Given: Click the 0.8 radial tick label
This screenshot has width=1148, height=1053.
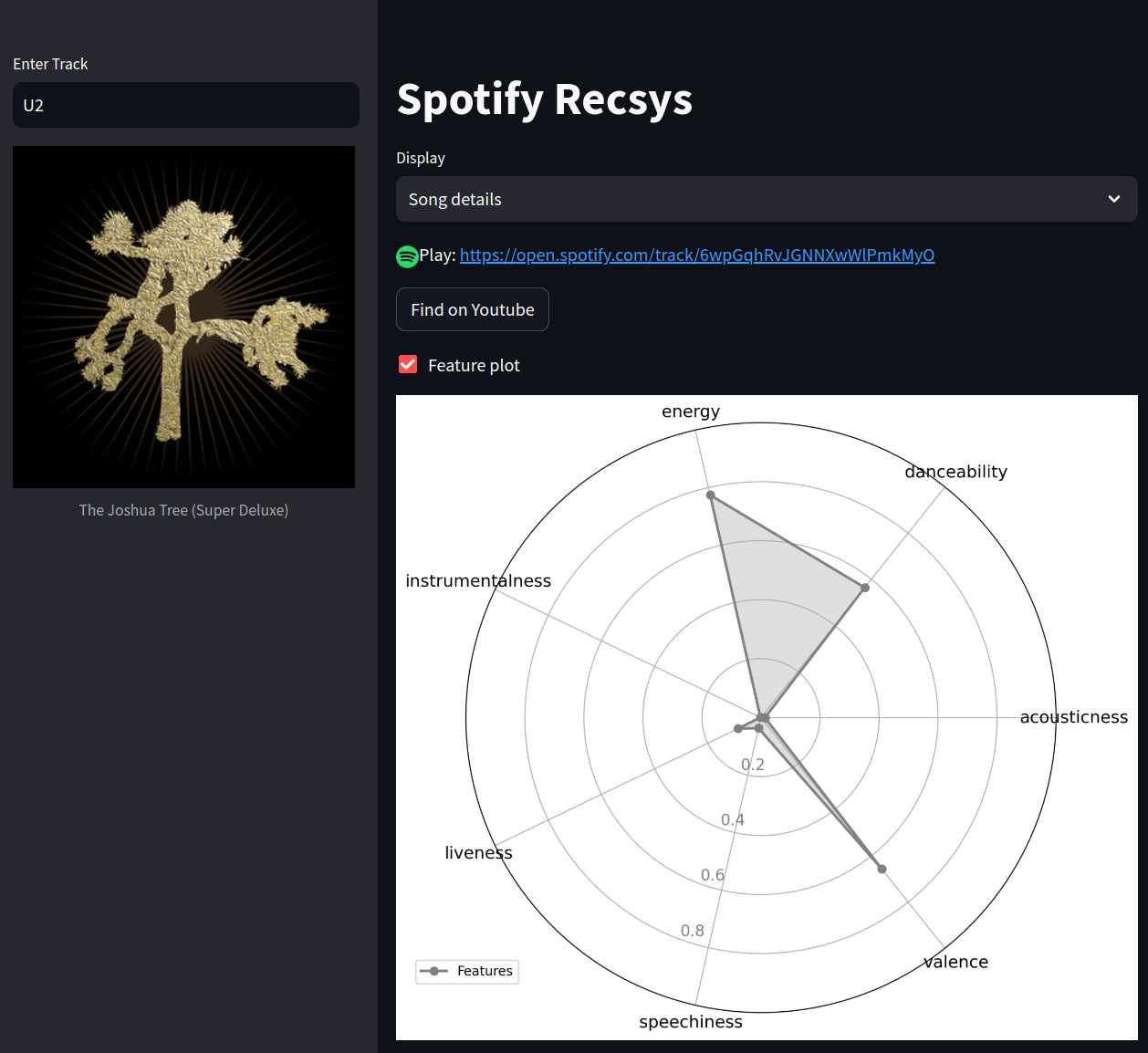Looking at the screenshot, I should (x=692, y=931).
